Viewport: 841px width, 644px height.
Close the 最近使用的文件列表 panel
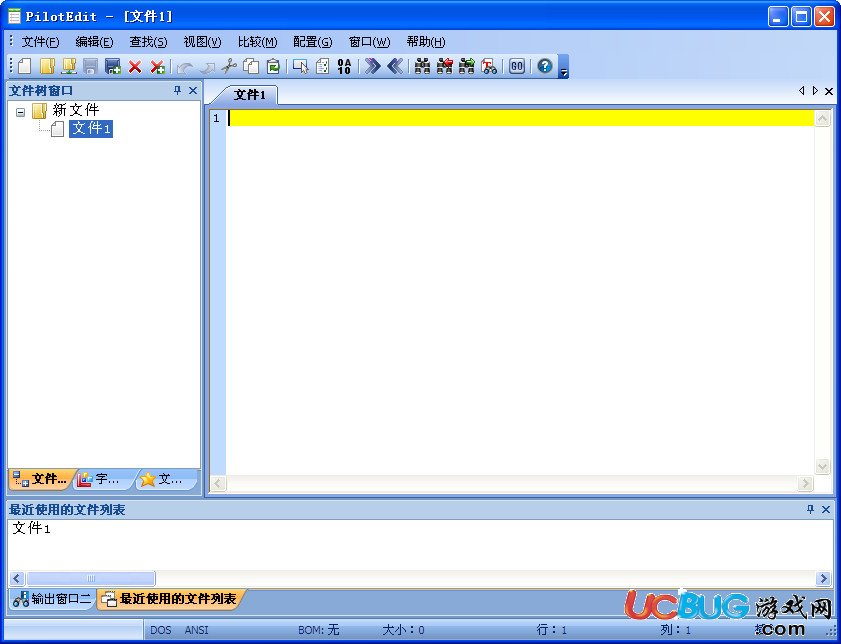pyautogui.click(x=826, y=509)
